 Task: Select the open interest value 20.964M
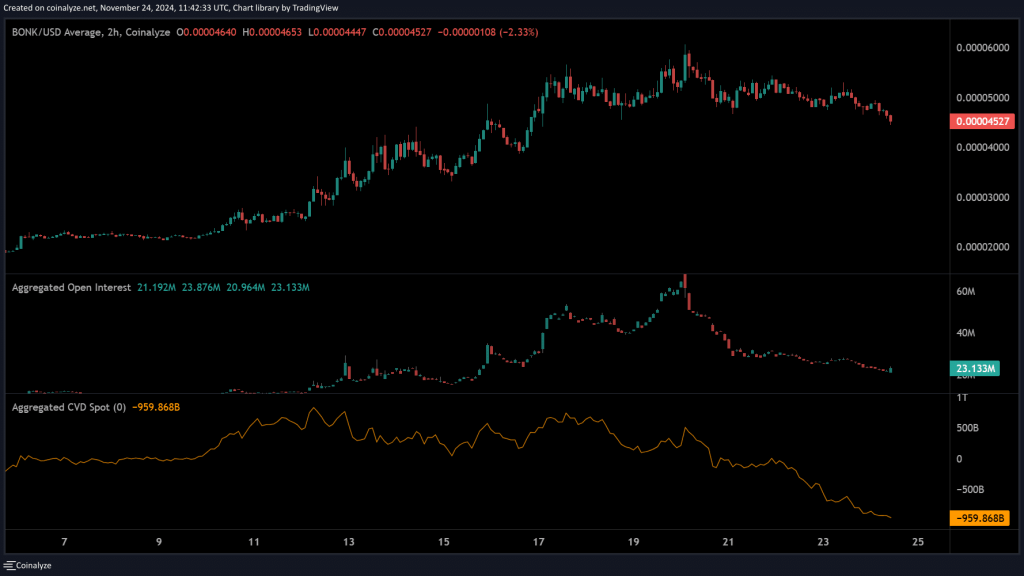click(246, 287)
